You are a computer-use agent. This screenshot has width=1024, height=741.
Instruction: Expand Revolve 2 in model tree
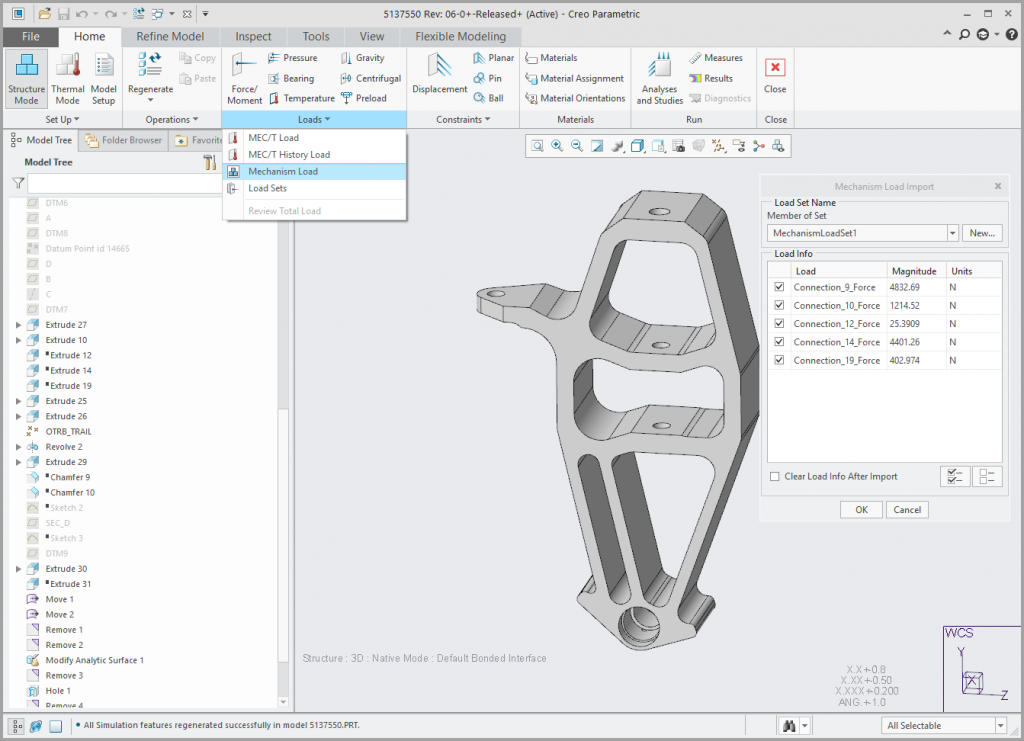click(18, 447)
